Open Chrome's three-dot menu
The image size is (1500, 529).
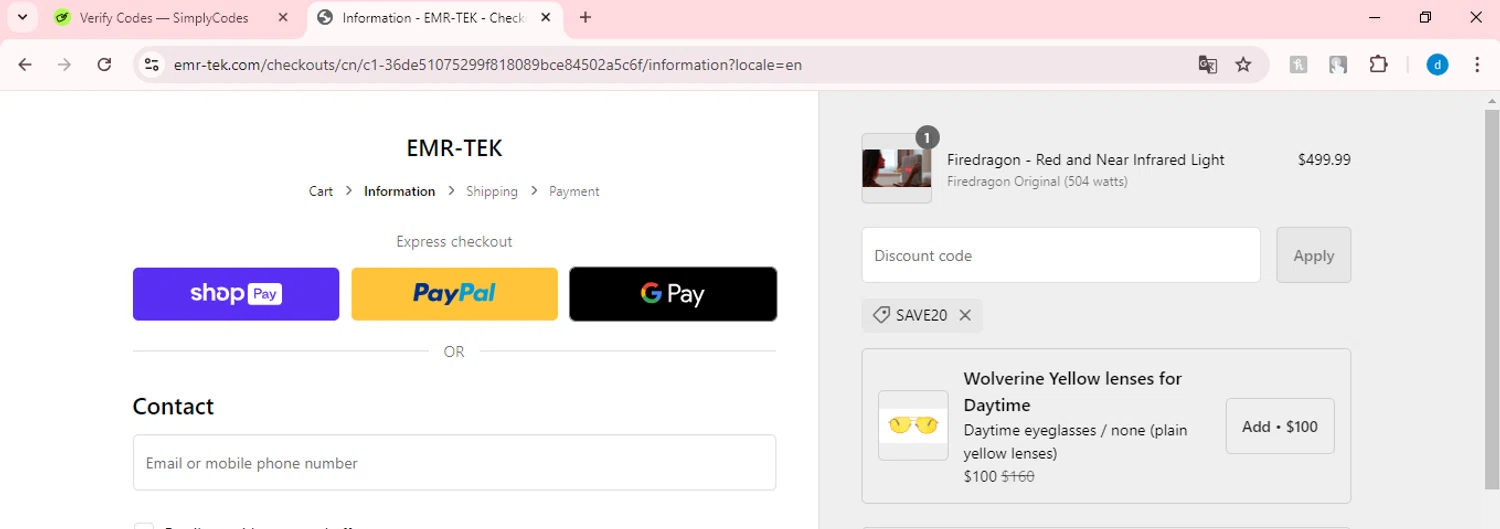pos(1477,65)
